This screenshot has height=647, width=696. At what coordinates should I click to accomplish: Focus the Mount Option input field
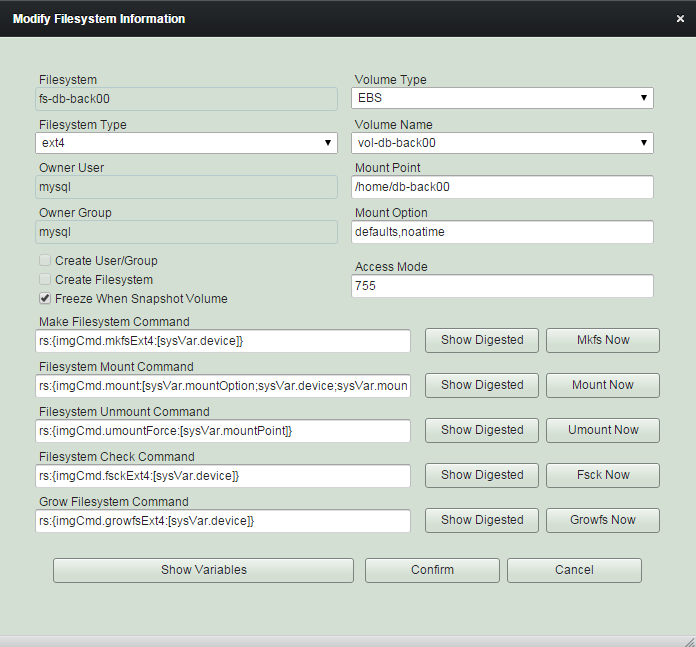click(502, 232)
